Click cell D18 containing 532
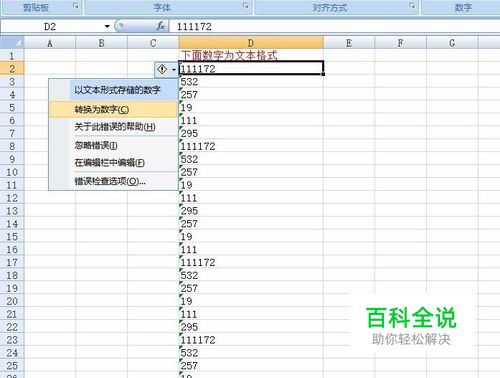500x378 pixels. (x=251, y=275)
